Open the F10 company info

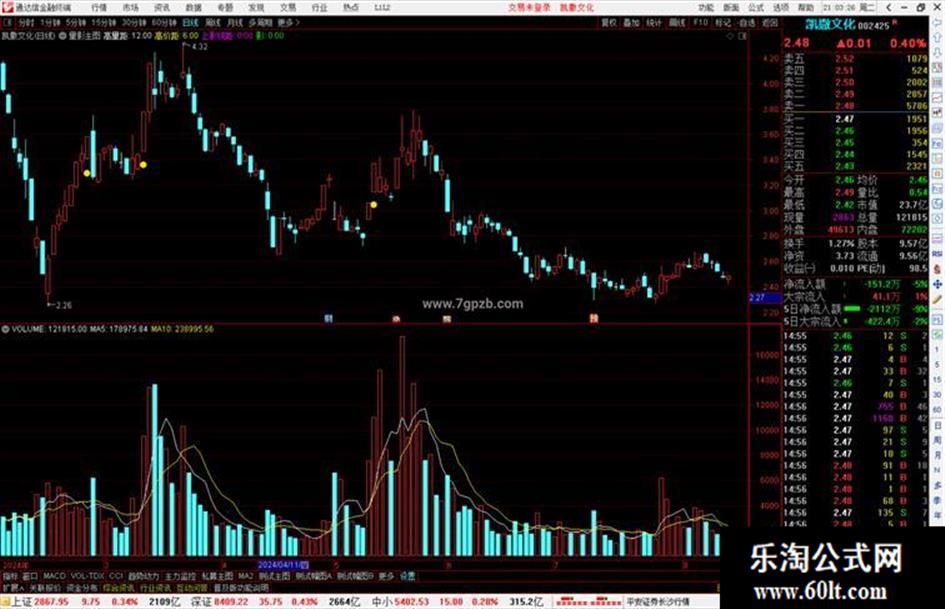(x=700, y=22)
